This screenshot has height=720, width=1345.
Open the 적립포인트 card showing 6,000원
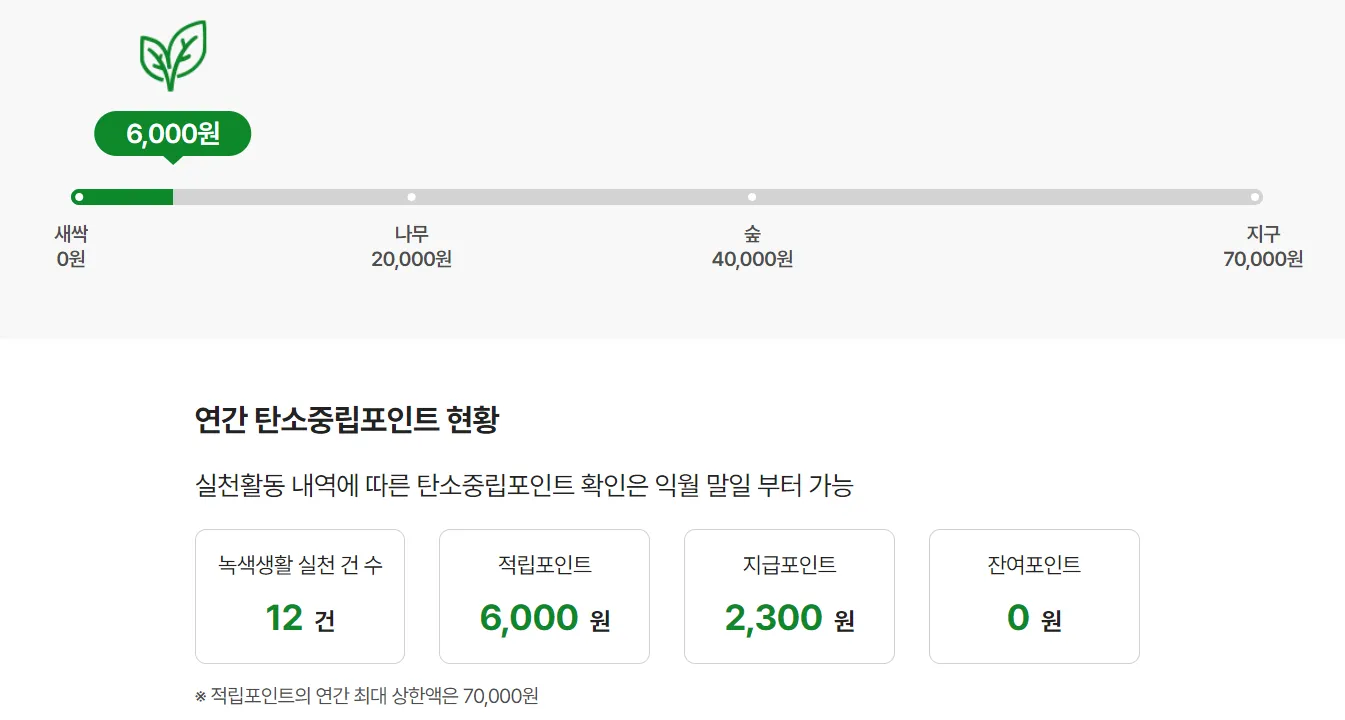click(544, 596)
